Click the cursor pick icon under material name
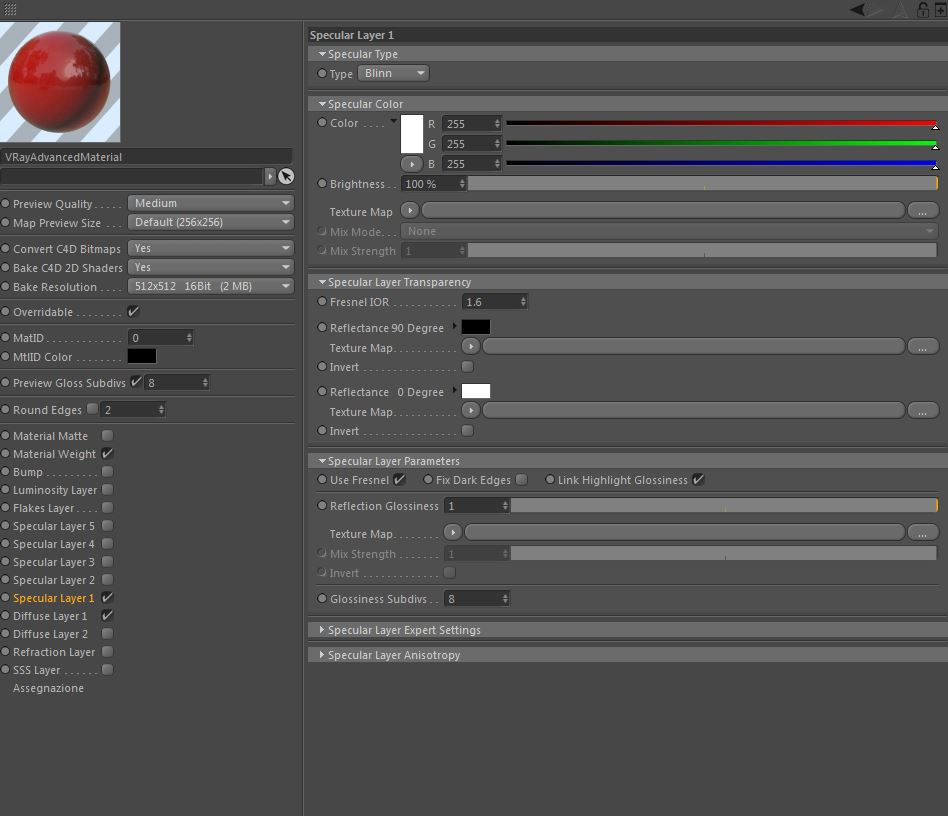948x816 pixels. pos(286,176)
